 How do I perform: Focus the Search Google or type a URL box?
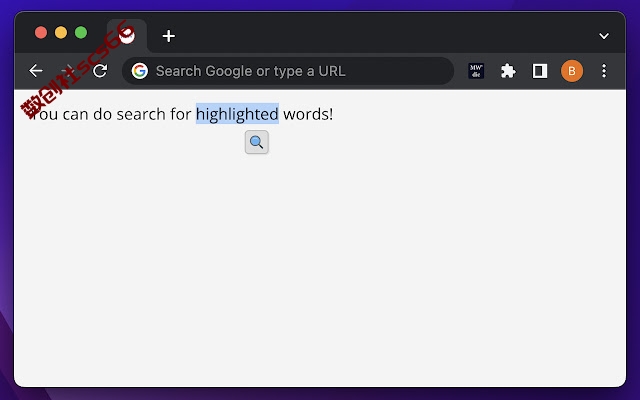(x=288, y=71)
